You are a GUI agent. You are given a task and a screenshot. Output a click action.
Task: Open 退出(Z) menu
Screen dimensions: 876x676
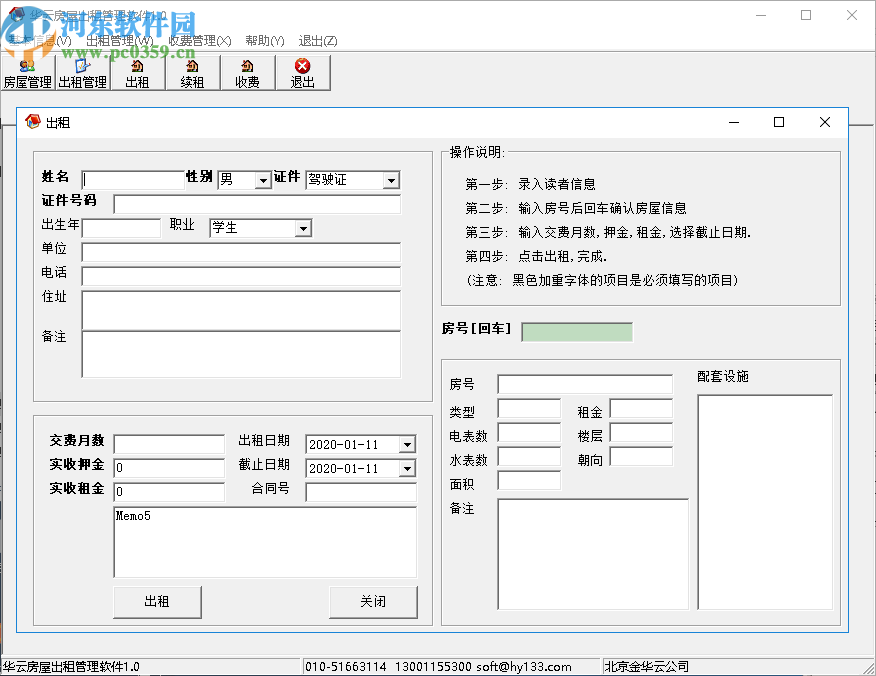click(x=317, y=41)
